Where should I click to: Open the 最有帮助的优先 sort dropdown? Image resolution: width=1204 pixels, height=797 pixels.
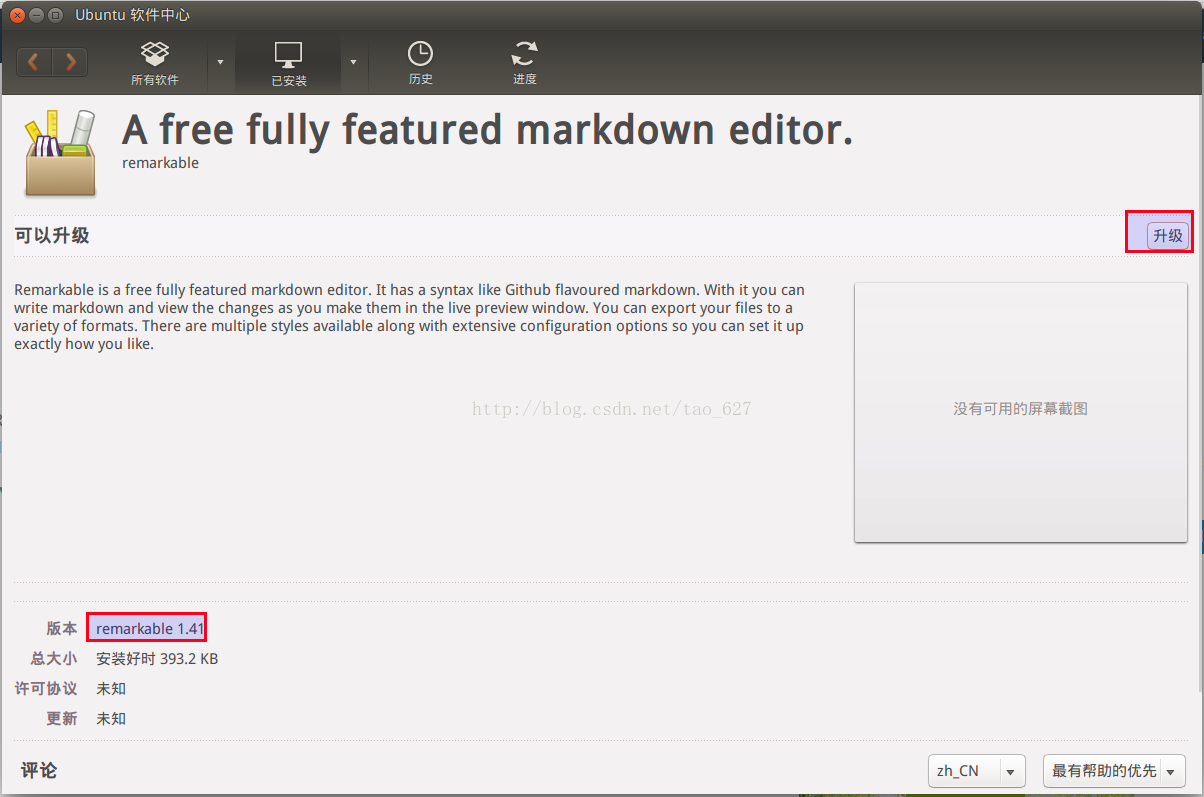coord(1114,771)
